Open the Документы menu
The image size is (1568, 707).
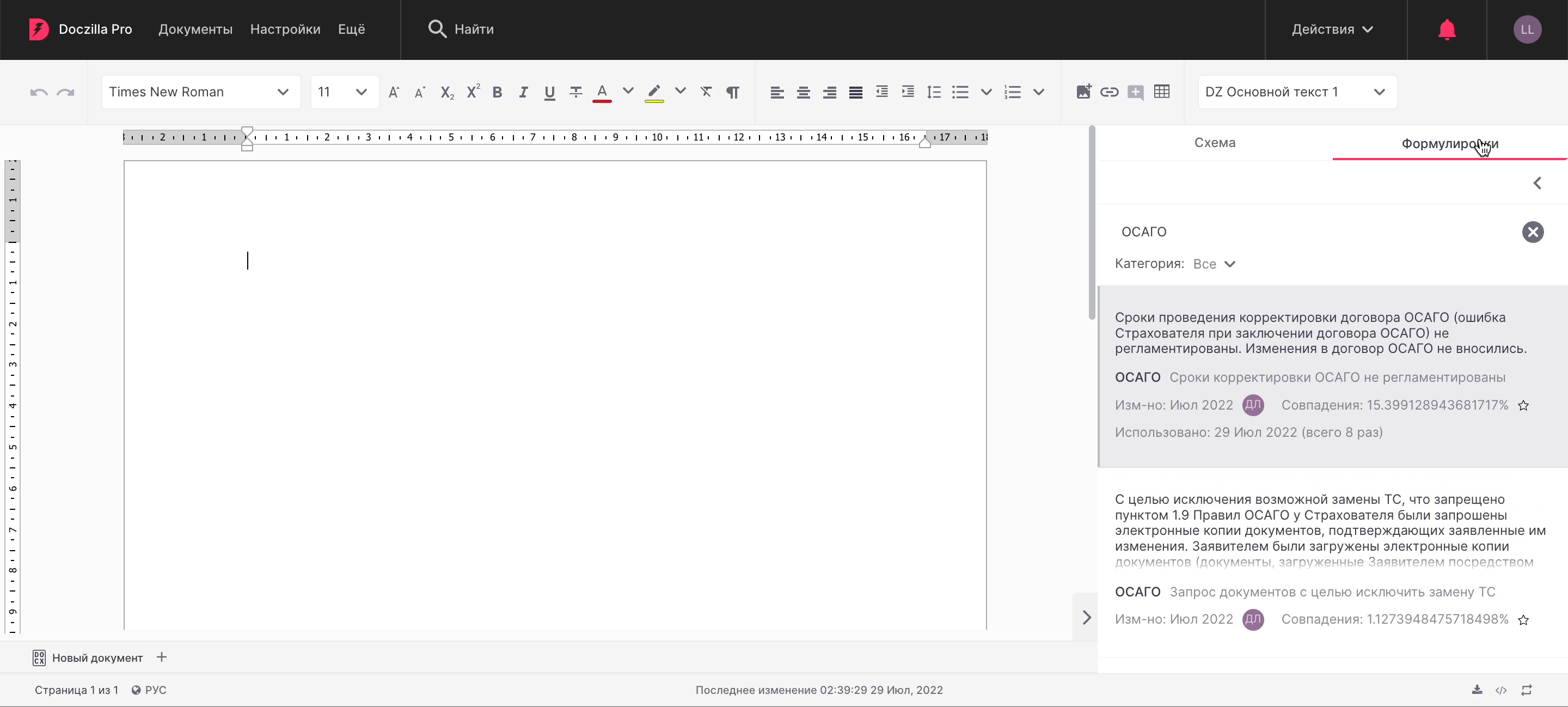pos(195,29)
